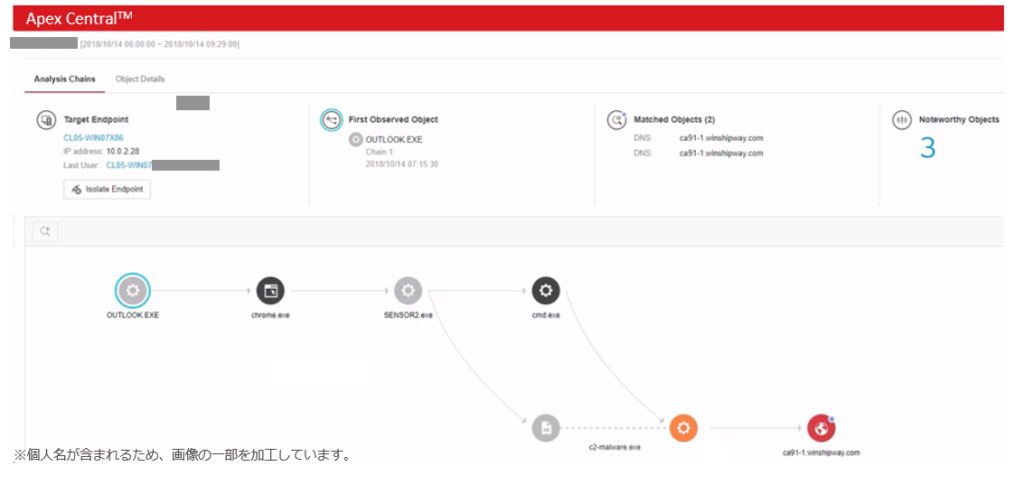Click the ca91-1.winshipway.com label under the red node
1024x485 pixels.
[822, 452]
